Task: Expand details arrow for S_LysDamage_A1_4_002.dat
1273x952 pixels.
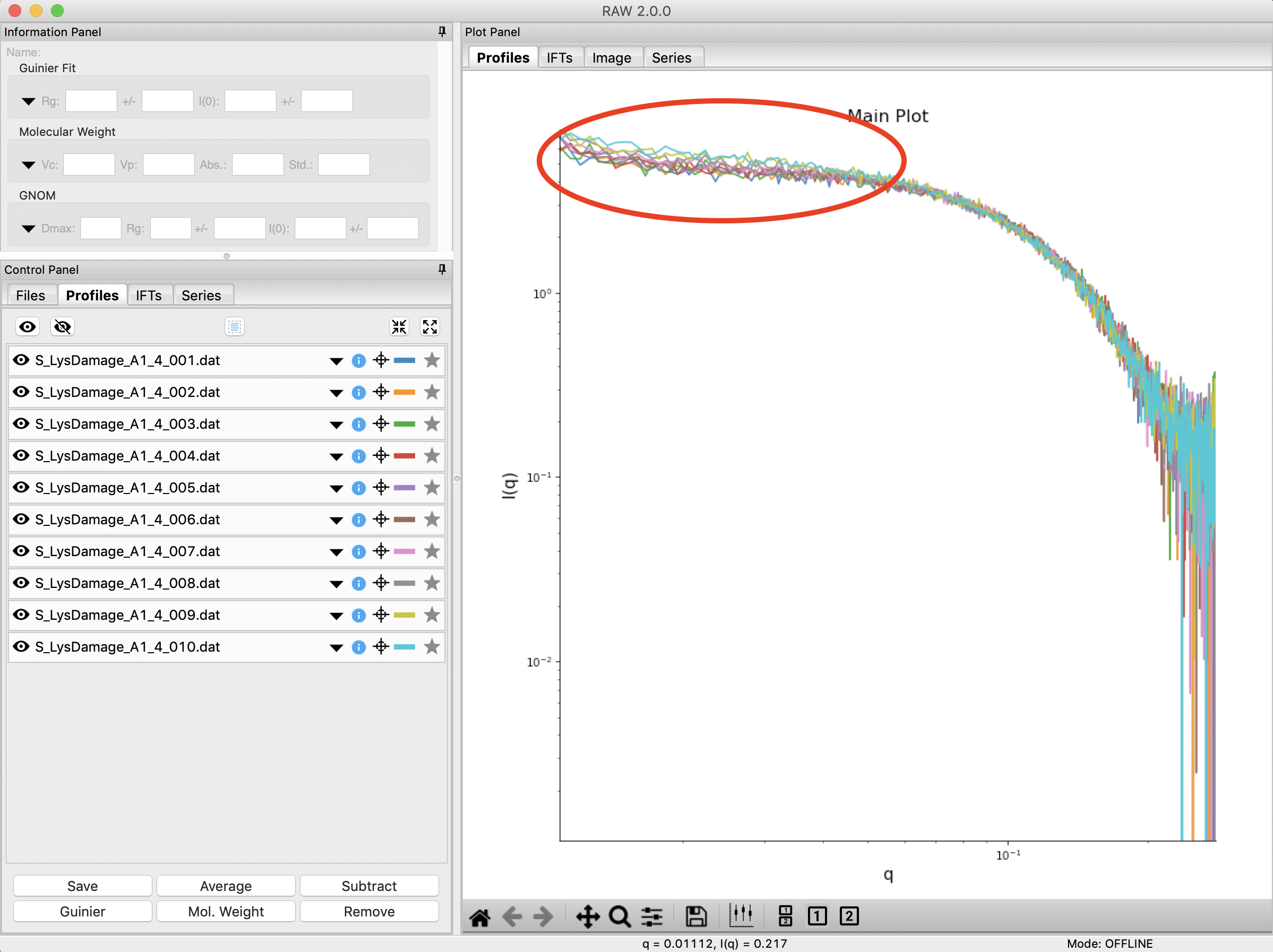Action: pyautogui.click(x=337, y=393)
